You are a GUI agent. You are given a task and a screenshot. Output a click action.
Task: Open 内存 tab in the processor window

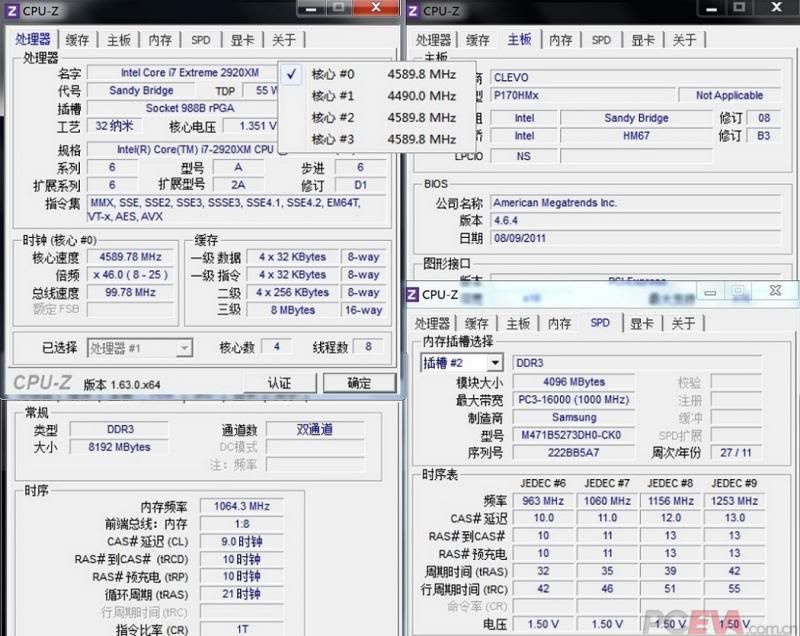tap(160, 40)
